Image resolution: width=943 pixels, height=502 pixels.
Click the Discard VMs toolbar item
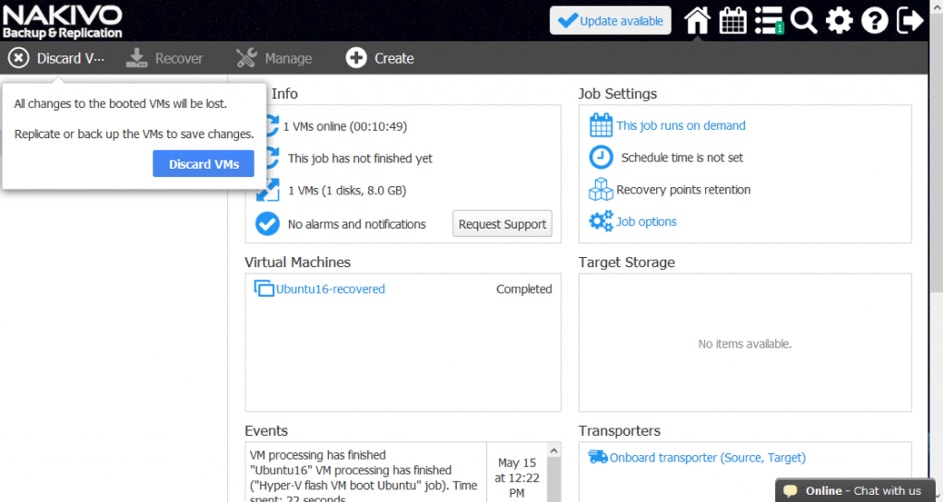56,58
